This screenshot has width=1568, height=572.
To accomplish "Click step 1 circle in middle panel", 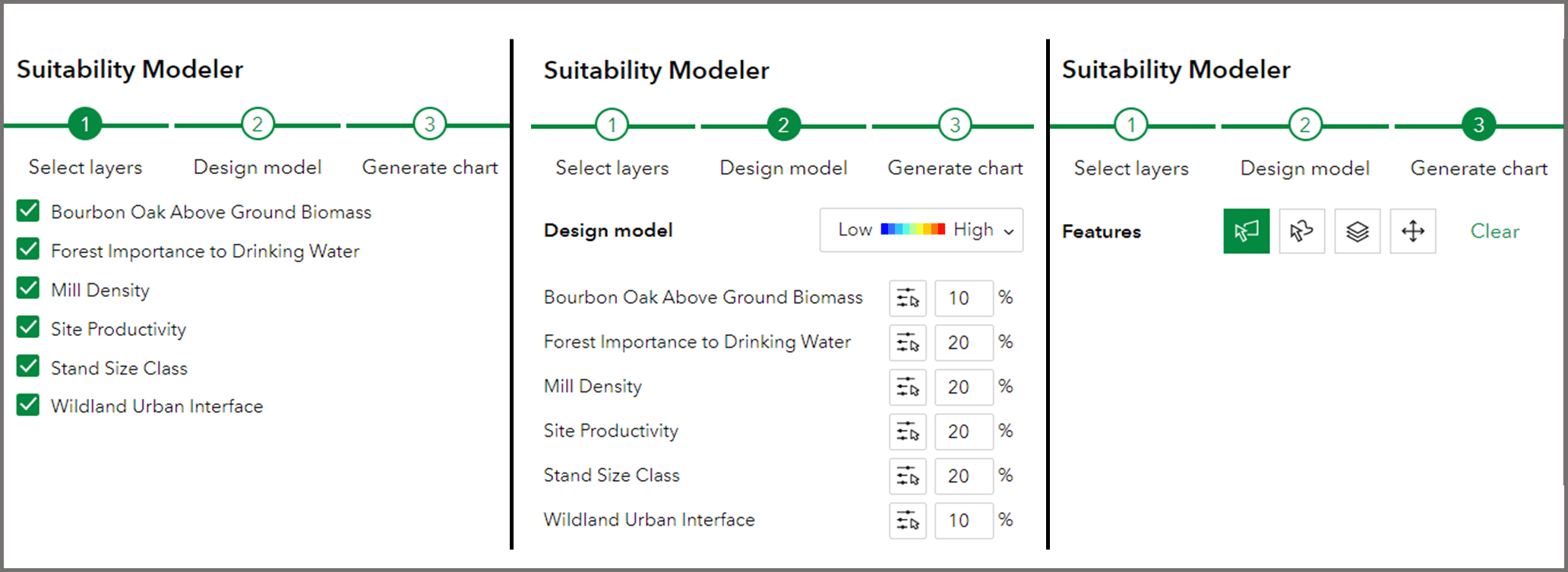I will point(612,125).
